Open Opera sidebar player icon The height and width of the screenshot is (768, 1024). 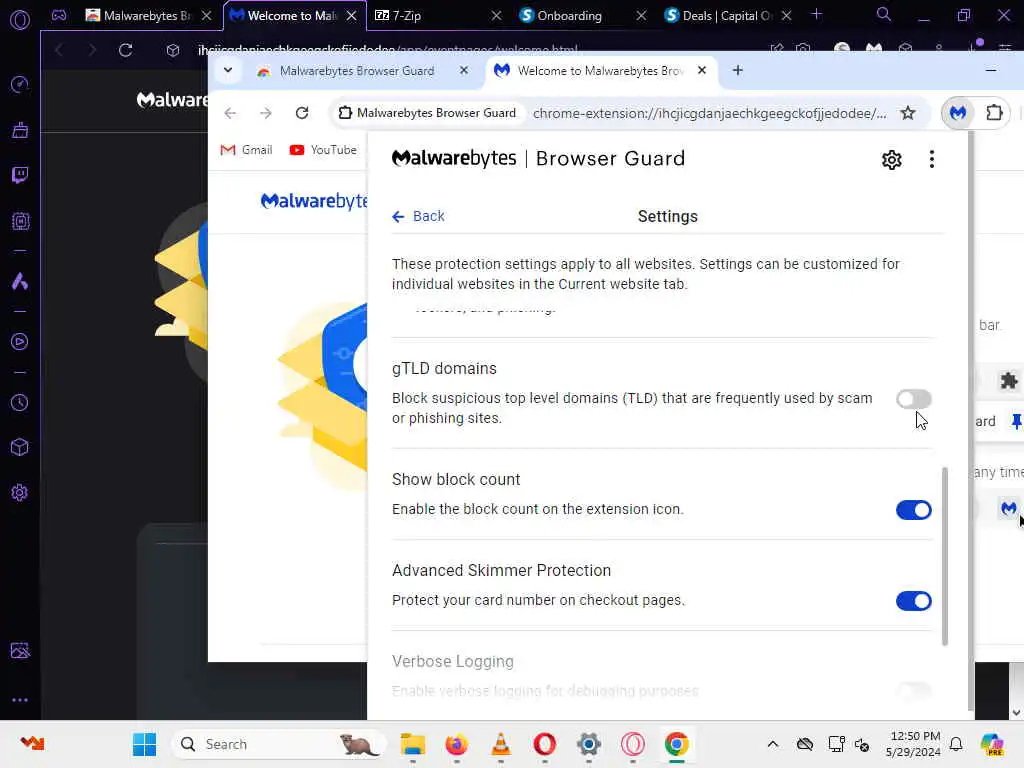point(20,342)
